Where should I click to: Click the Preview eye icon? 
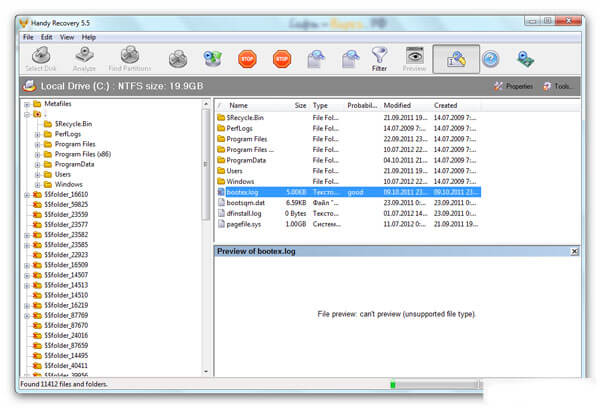click(415, 56)
